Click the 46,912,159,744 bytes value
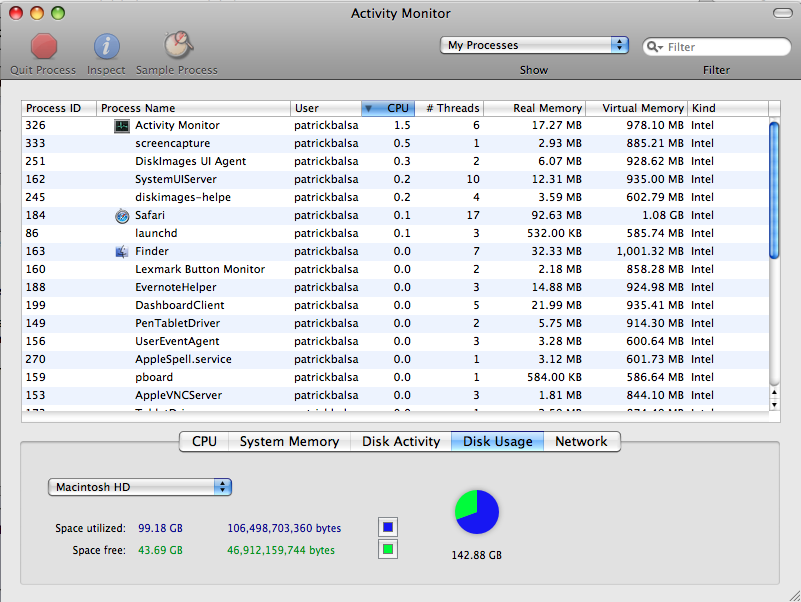801x602 pixels. click(x=281, y=550)
